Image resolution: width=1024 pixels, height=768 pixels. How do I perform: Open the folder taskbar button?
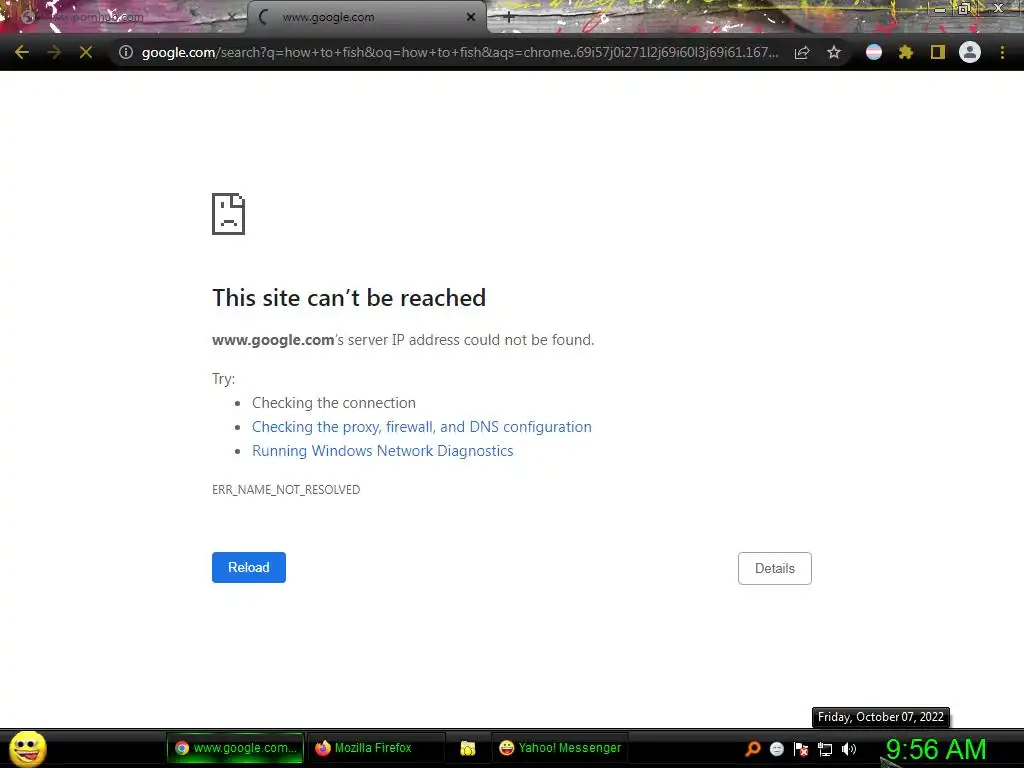point(468,748)
